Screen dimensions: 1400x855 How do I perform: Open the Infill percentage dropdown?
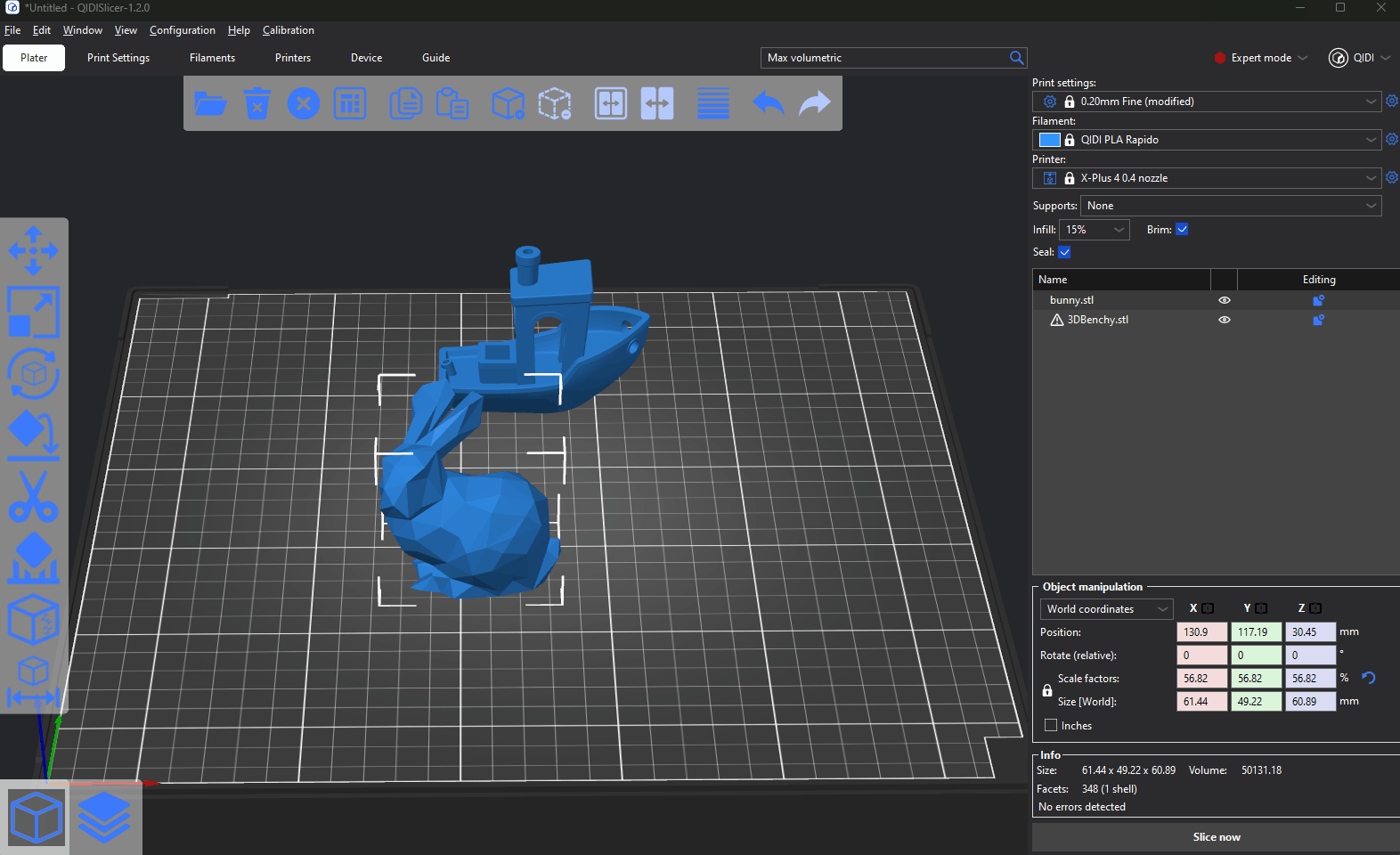(x=1095, y=230)
